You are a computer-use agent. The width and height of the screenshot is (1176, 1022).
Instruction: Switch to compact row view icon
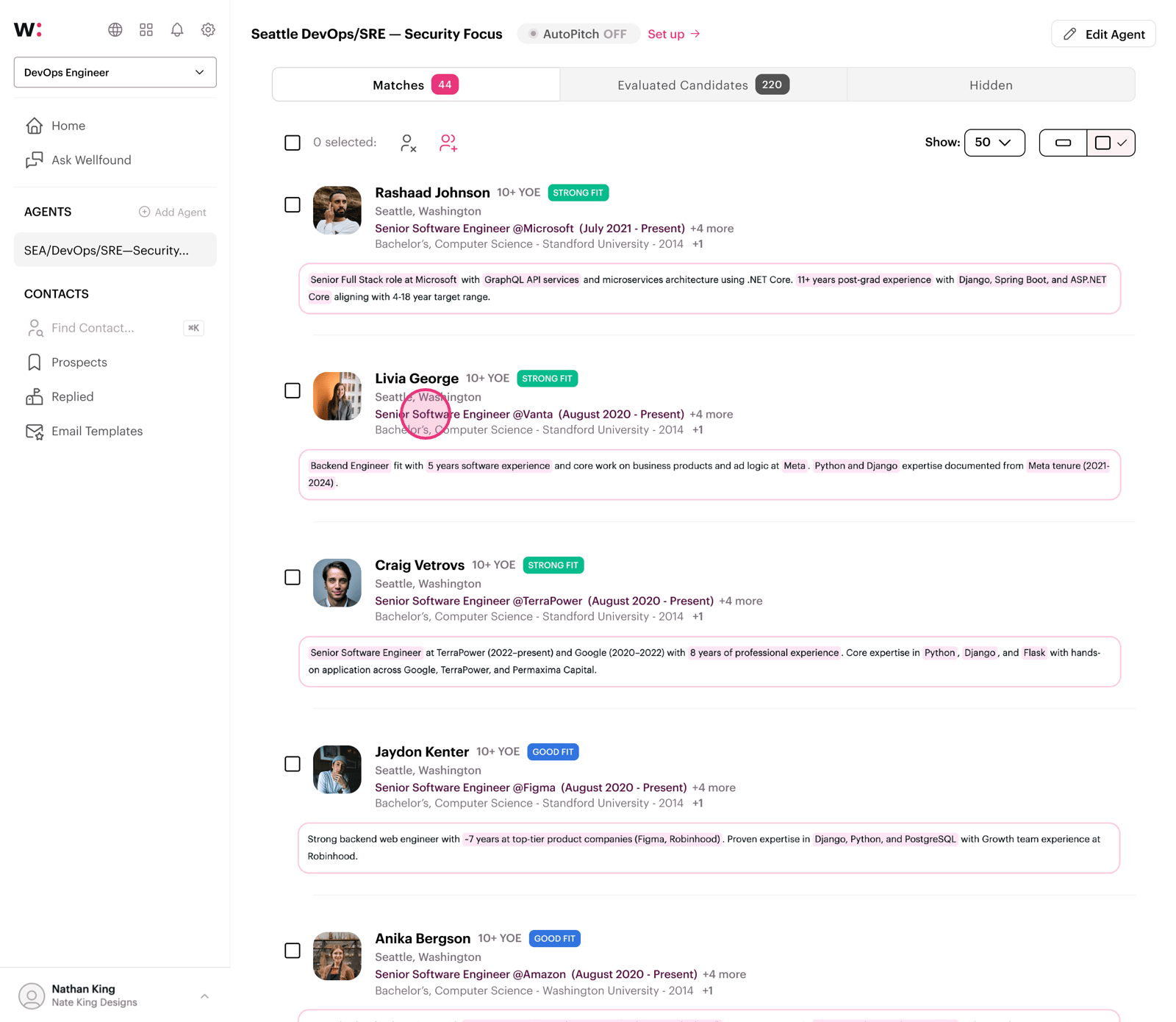1063,143
